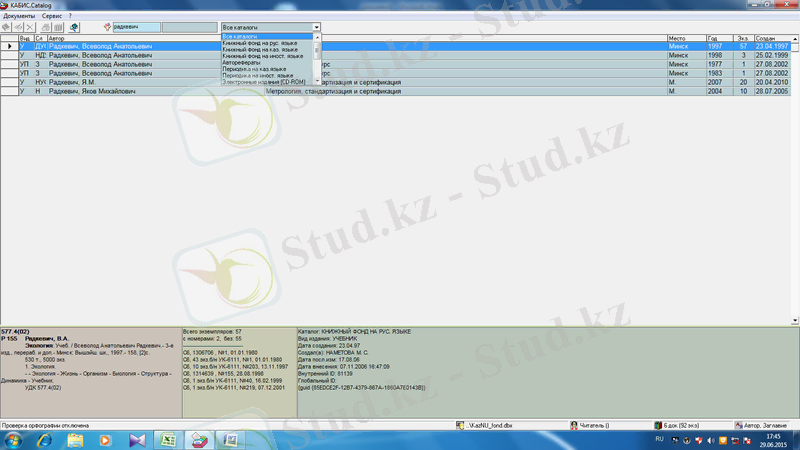The height and width of the screenshot is (450, 800).
Task: Click the red shield antivirus tray icon
Action: 699,440
